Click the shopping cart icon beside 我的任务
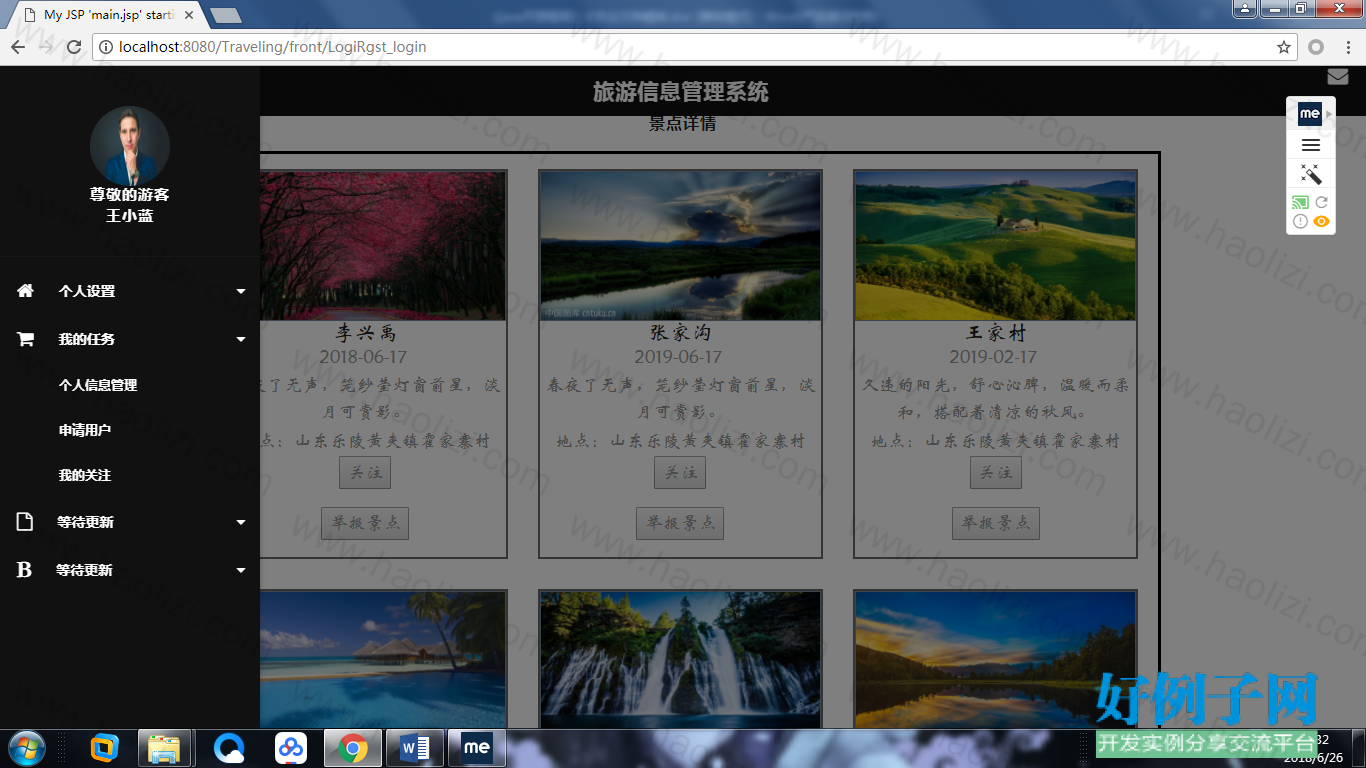This screenshot has height=768, width=1366. [x=25, y=339]
